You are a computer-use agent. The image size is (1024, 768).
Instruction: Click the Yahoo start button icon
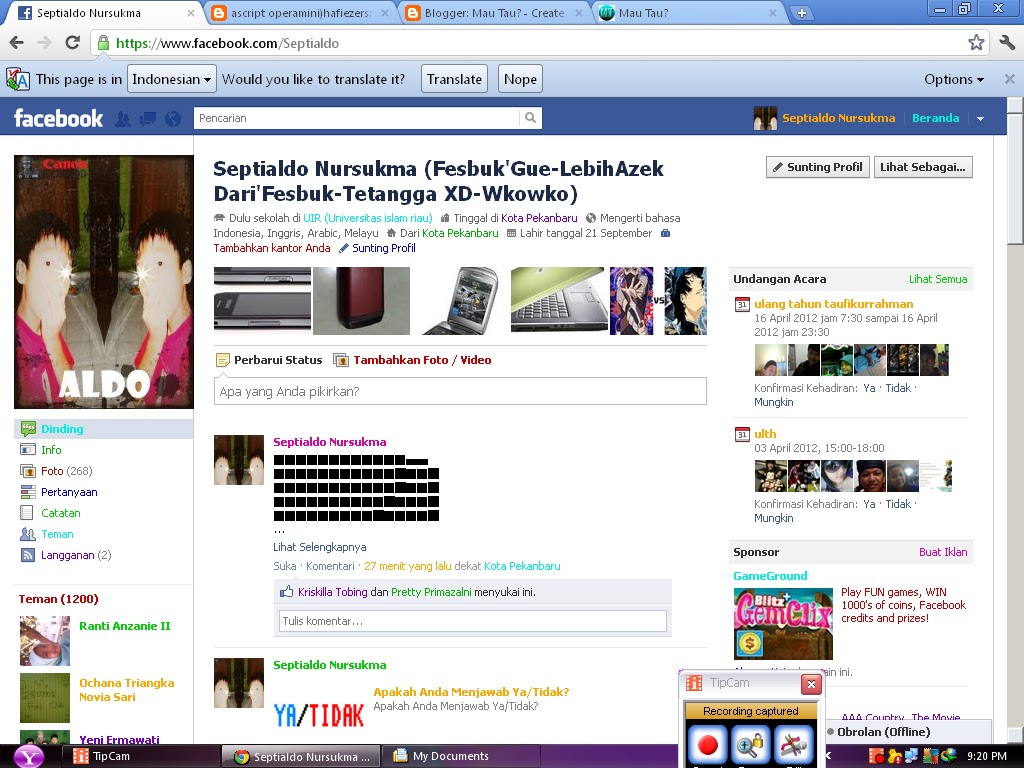[x=29, y=756]
